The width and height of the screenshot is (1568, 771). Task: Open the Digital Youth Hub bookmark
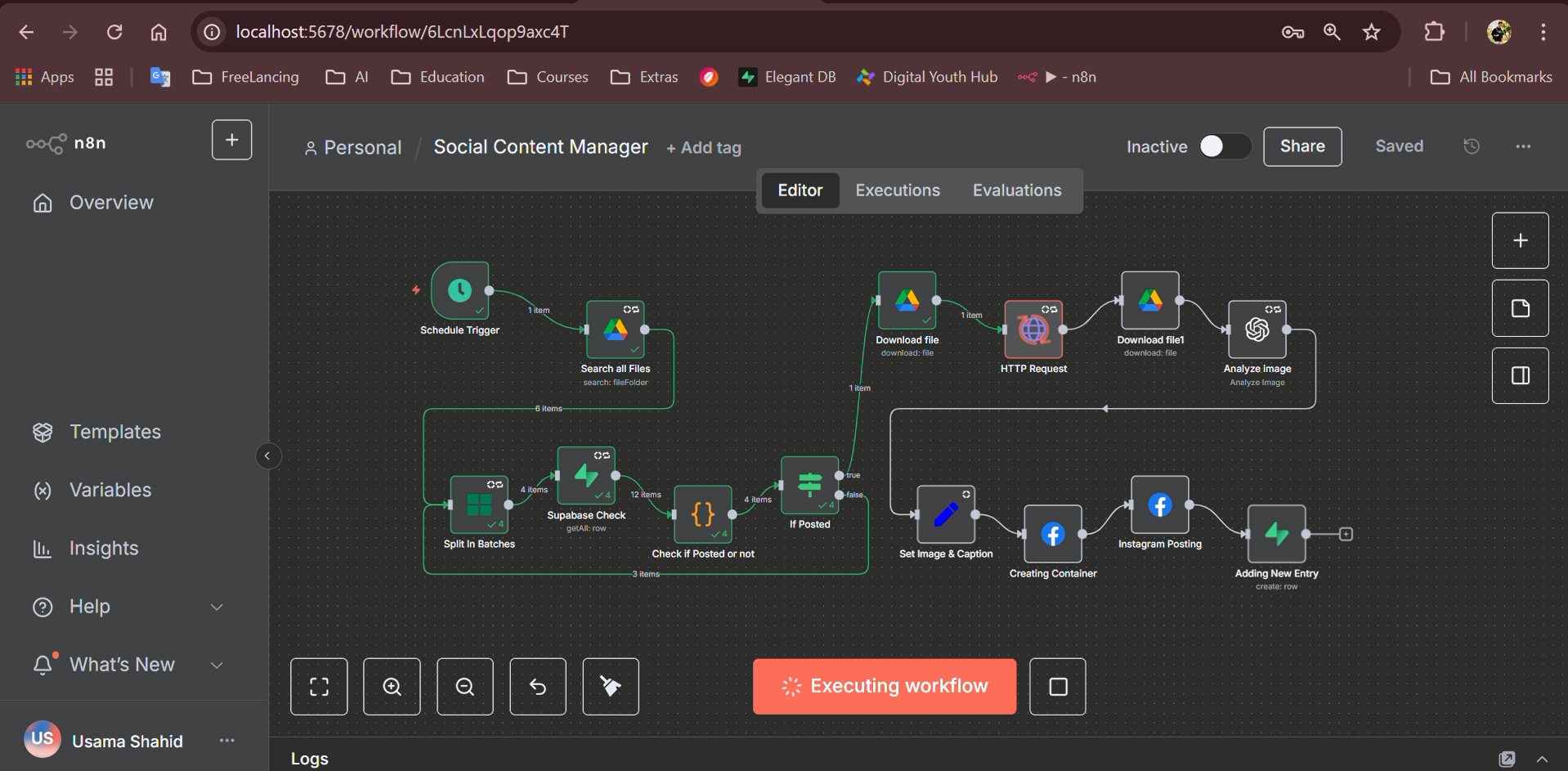pos(927,77)
